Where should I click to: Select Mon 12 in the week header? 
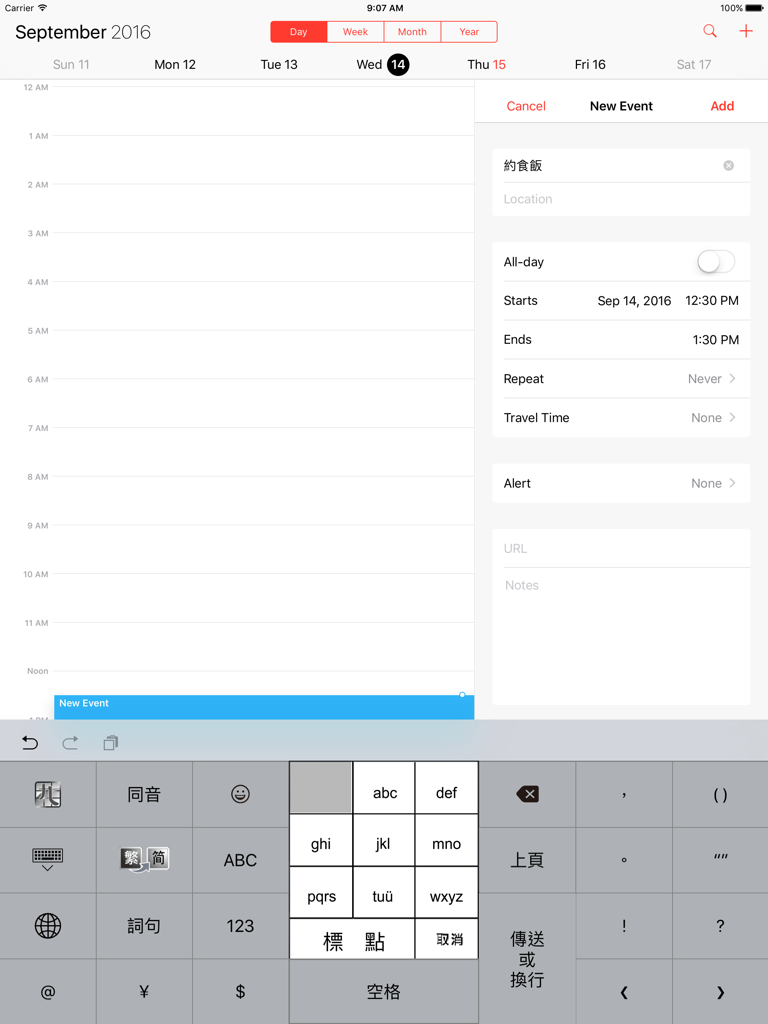click(175, 65)
